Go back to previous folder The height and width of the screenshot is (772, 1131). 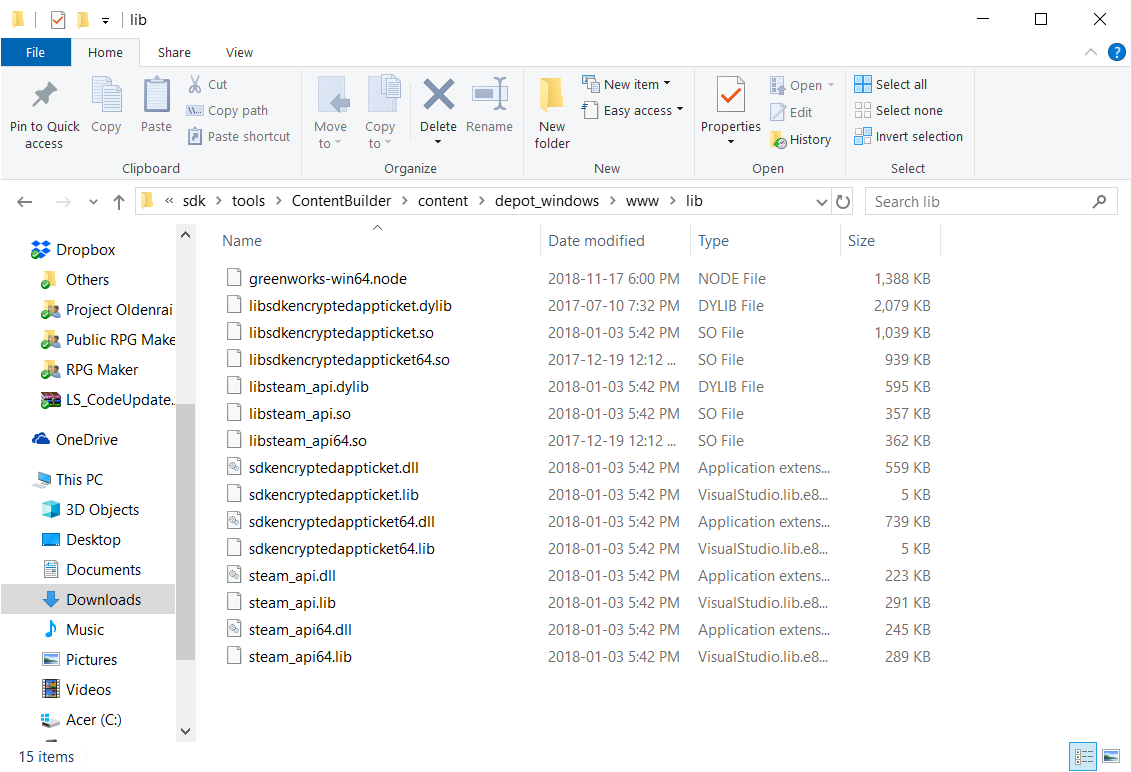(25, 202)
